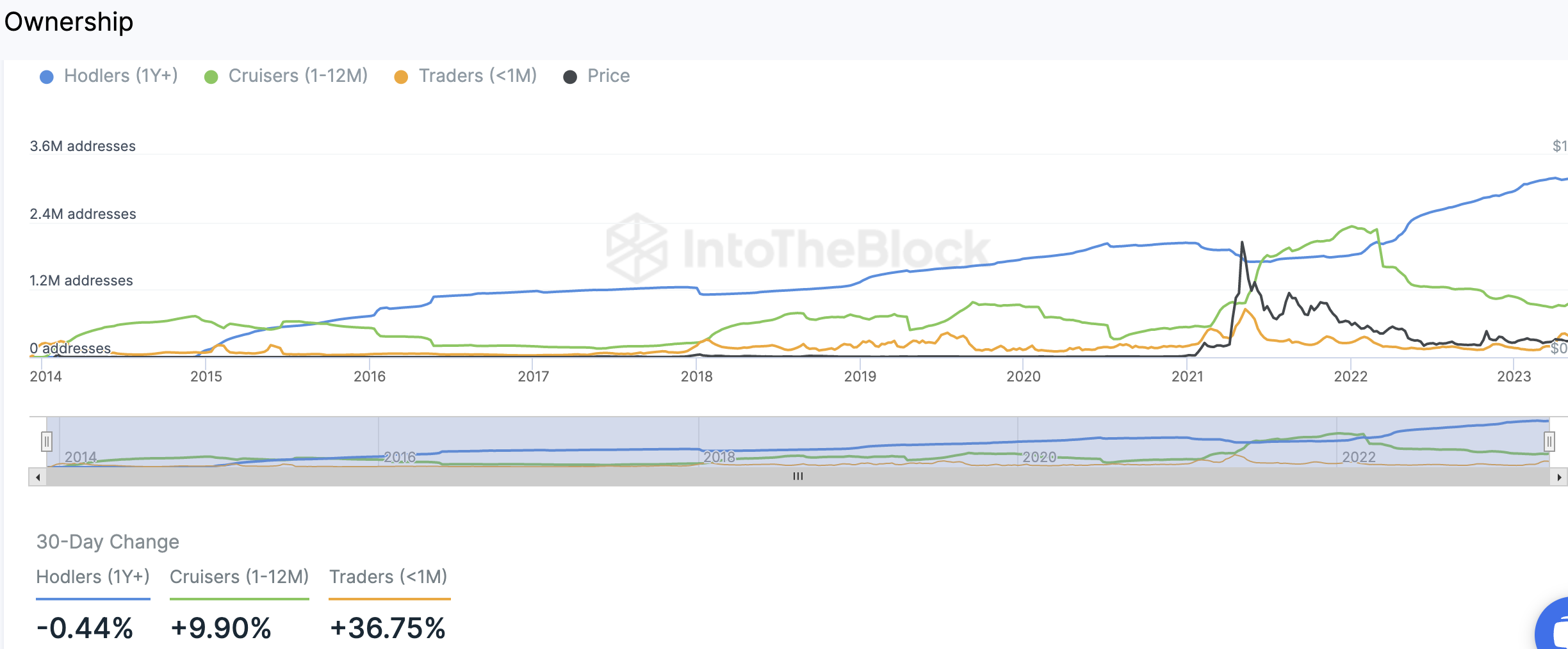
Task: Click the scrollbar center grip
Action: click(797, 476)
